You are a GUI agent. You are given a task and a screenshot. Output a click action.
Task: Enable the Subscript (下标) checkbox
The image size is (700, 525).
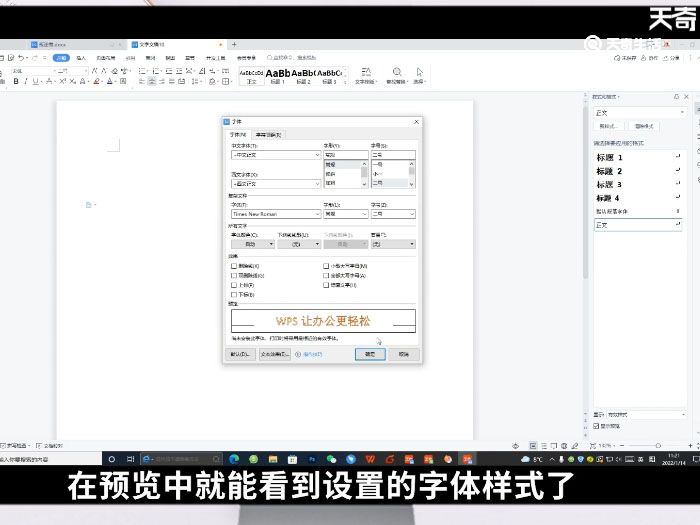point(234,295)
